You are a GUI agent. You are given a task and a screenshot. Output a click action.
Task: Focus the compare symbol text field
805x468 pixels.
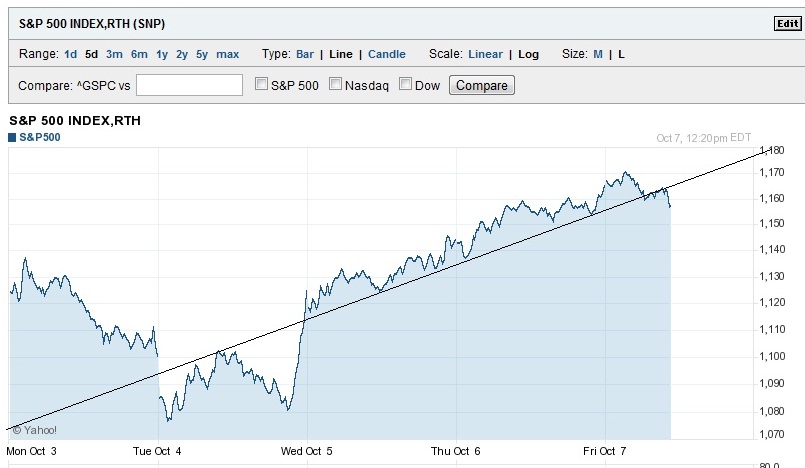click(189, 85)
